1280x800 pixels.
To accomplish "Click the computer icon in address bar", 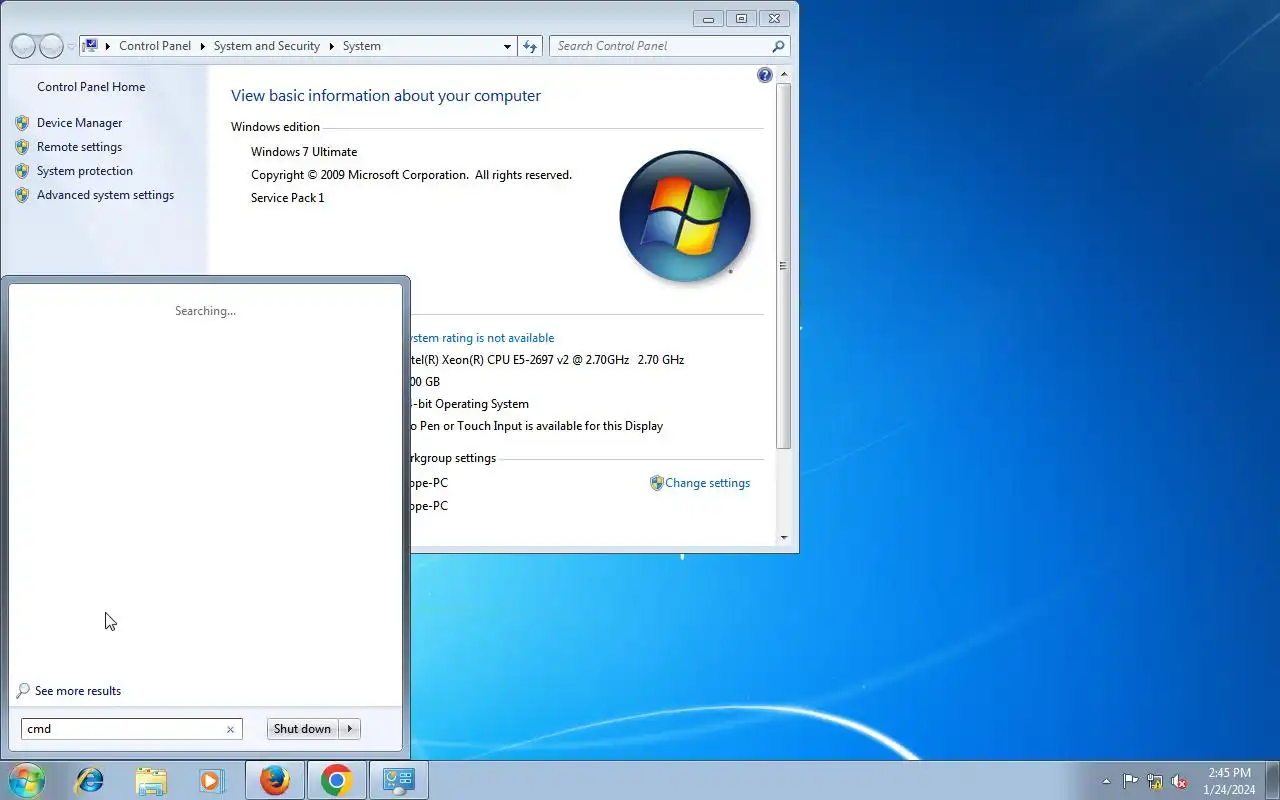I will (91, 46).
